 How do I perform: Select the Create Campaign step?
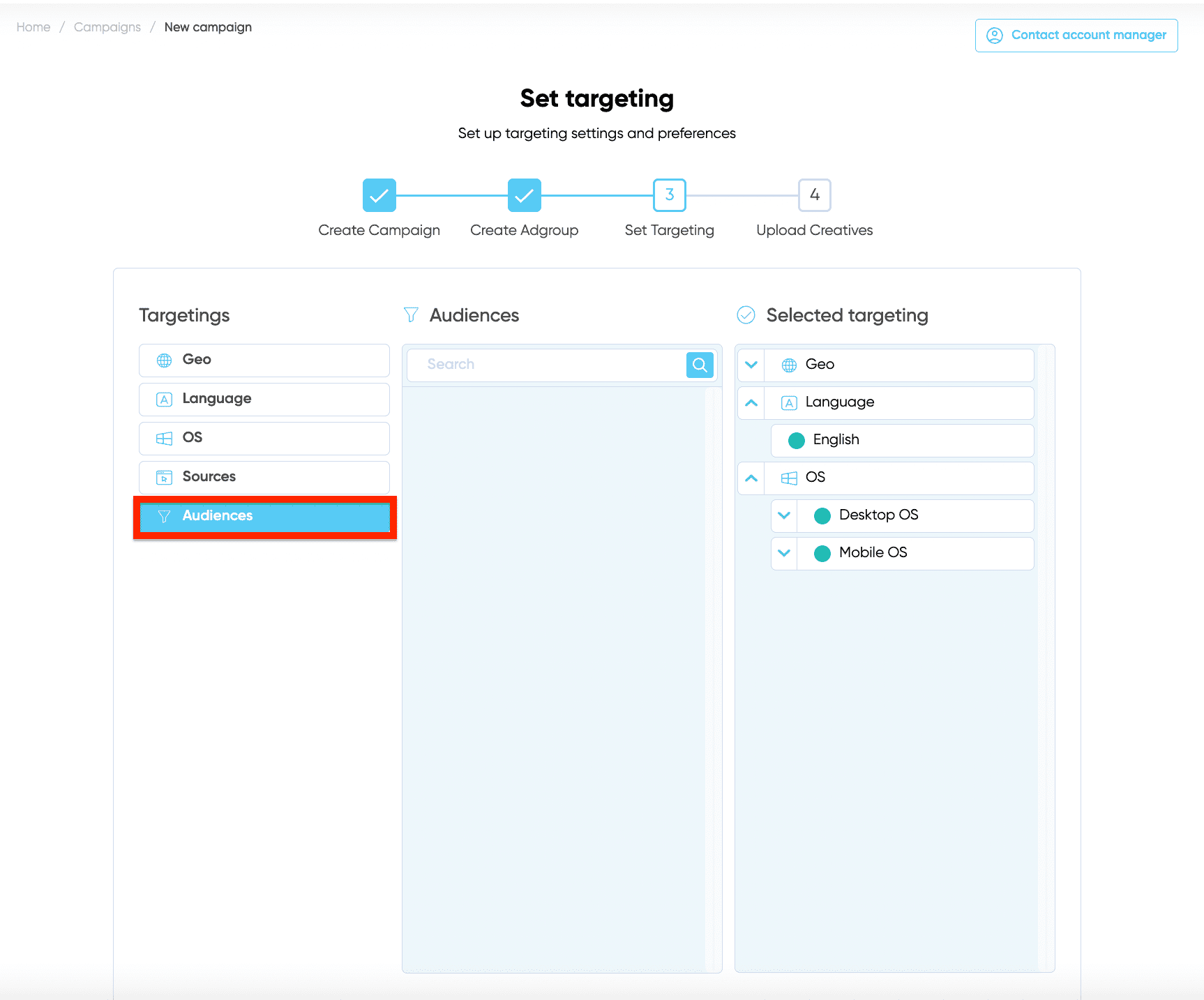379,195
